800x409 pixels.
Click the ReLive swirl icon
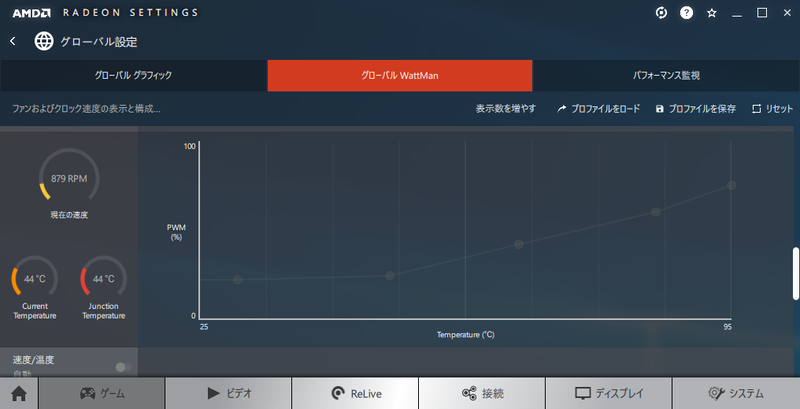pos(338,393)
